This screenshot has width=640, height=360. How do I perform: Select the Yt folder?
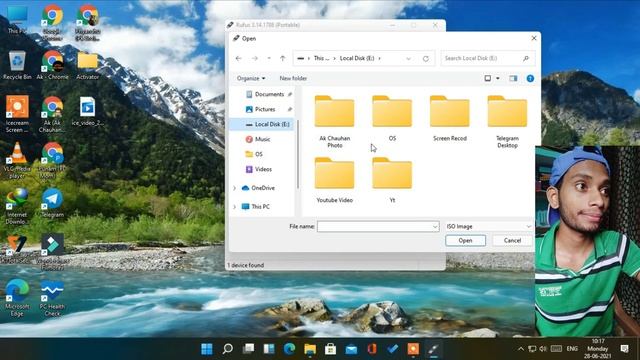pyautogui.click(x=392, y=180)
